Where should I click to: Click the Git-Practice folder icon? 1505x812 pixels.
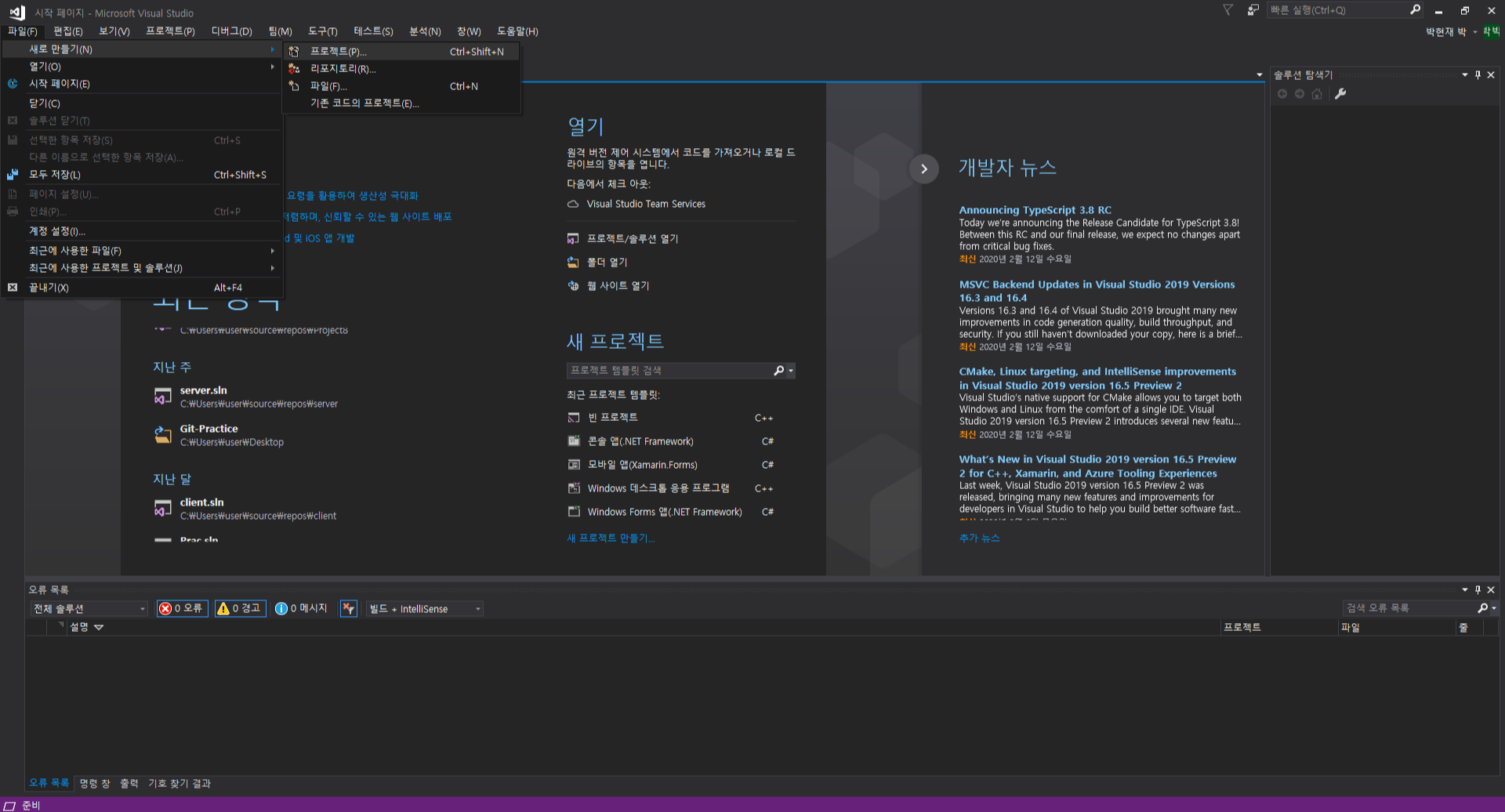click(162, 435)
